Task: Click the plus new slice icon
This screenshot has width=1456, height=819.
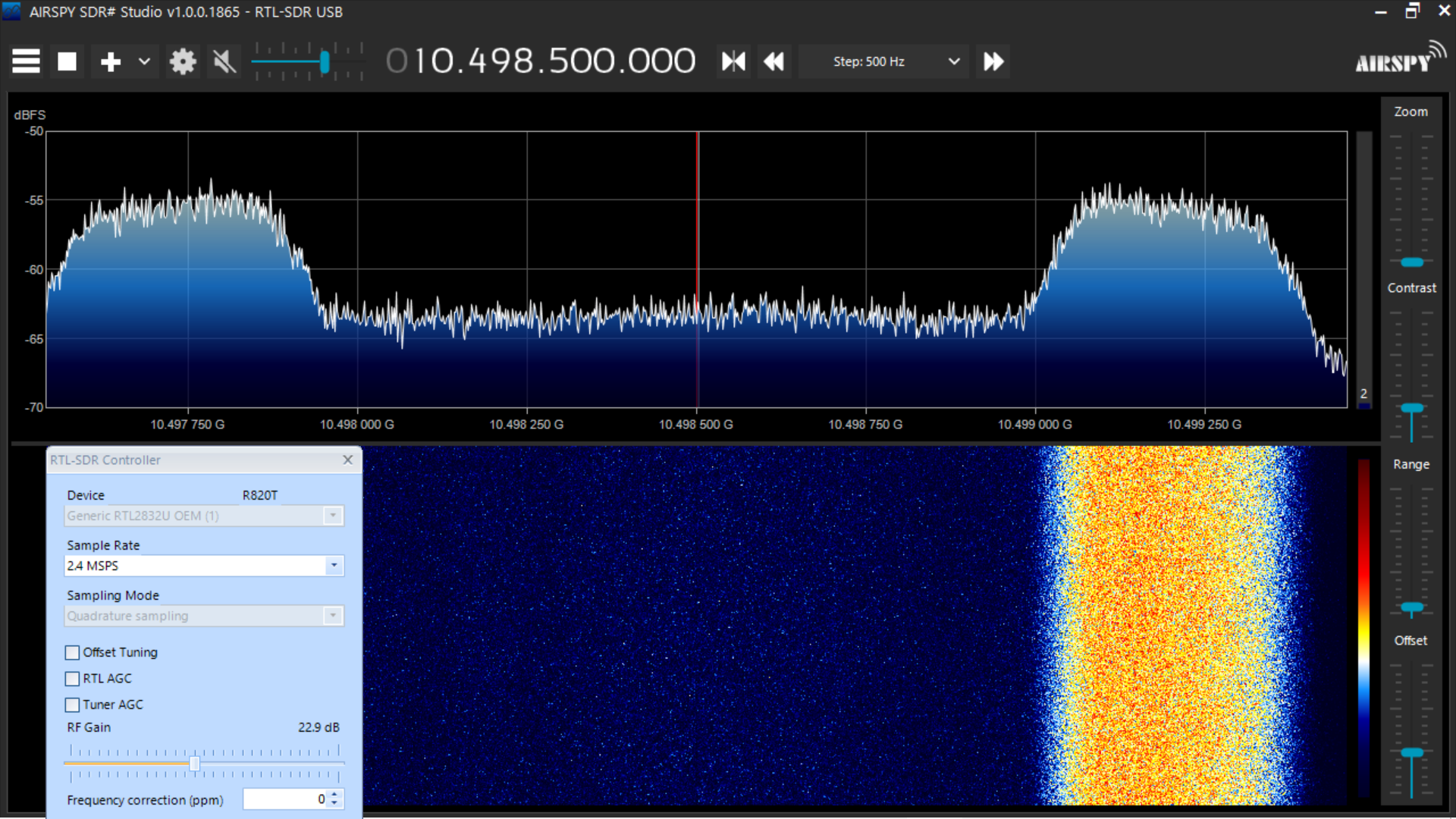Action: click(x=111, y=61)
